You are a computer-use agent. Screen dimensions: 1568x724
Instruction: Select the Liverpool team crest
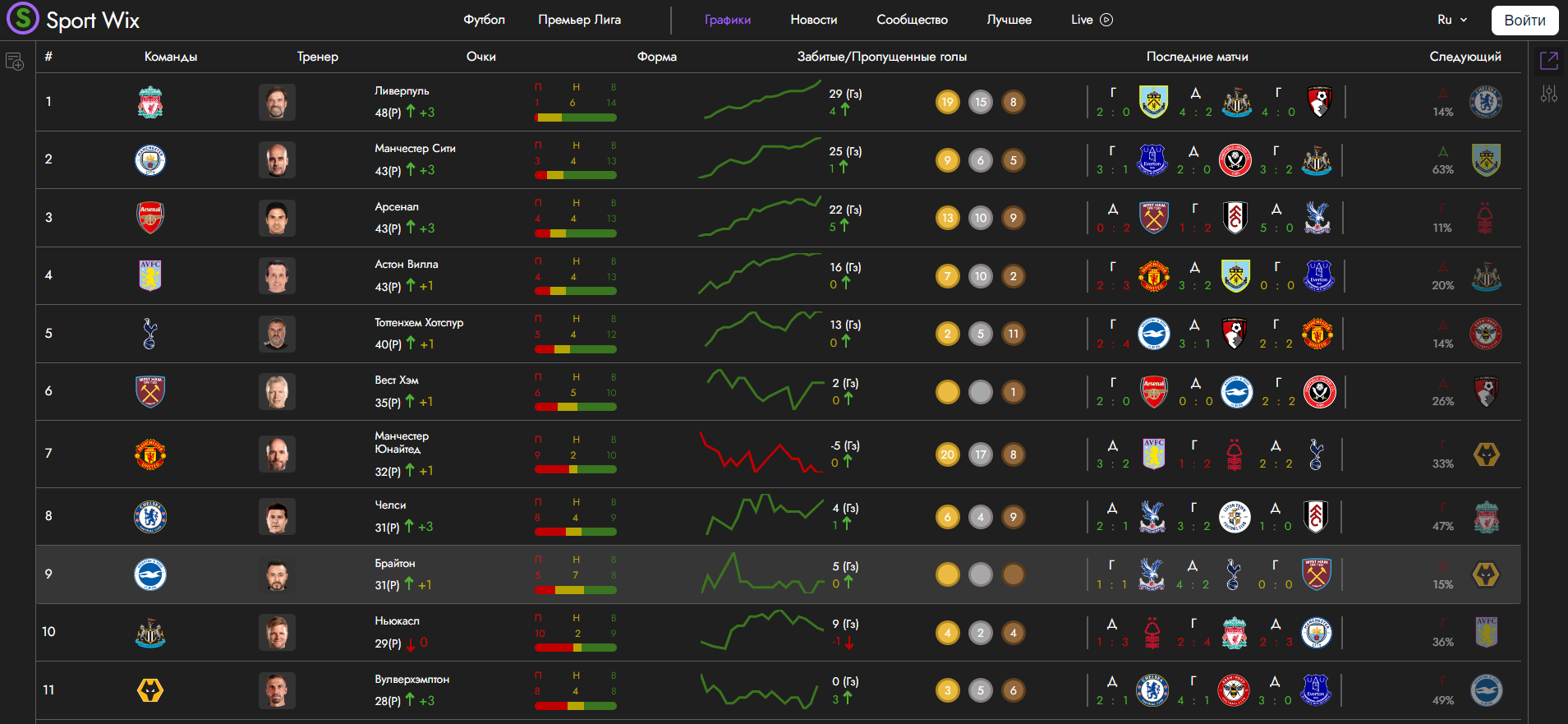150,102
